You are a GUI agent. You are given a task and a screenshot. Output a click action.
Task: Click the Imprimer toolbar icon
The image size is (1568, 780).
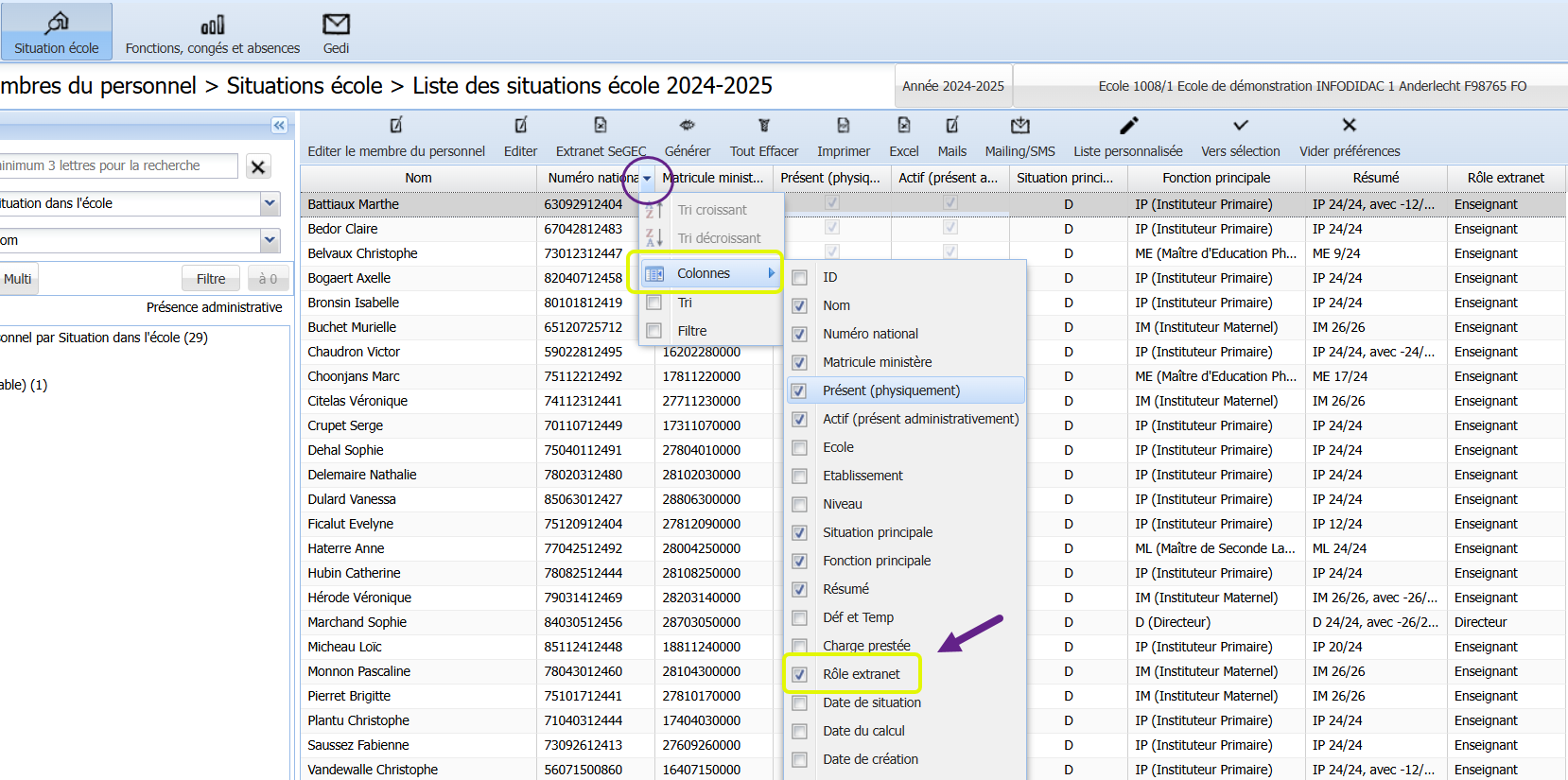coord(844,137)
